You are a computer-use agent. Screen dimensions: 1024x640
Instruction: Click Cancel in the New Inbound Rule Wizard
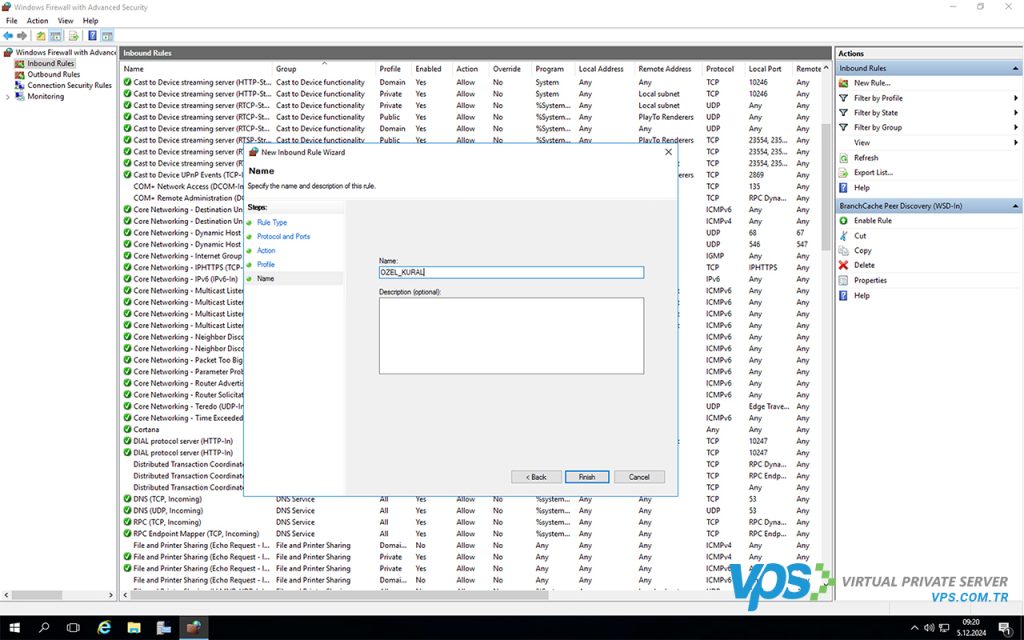tap(639, 477)
